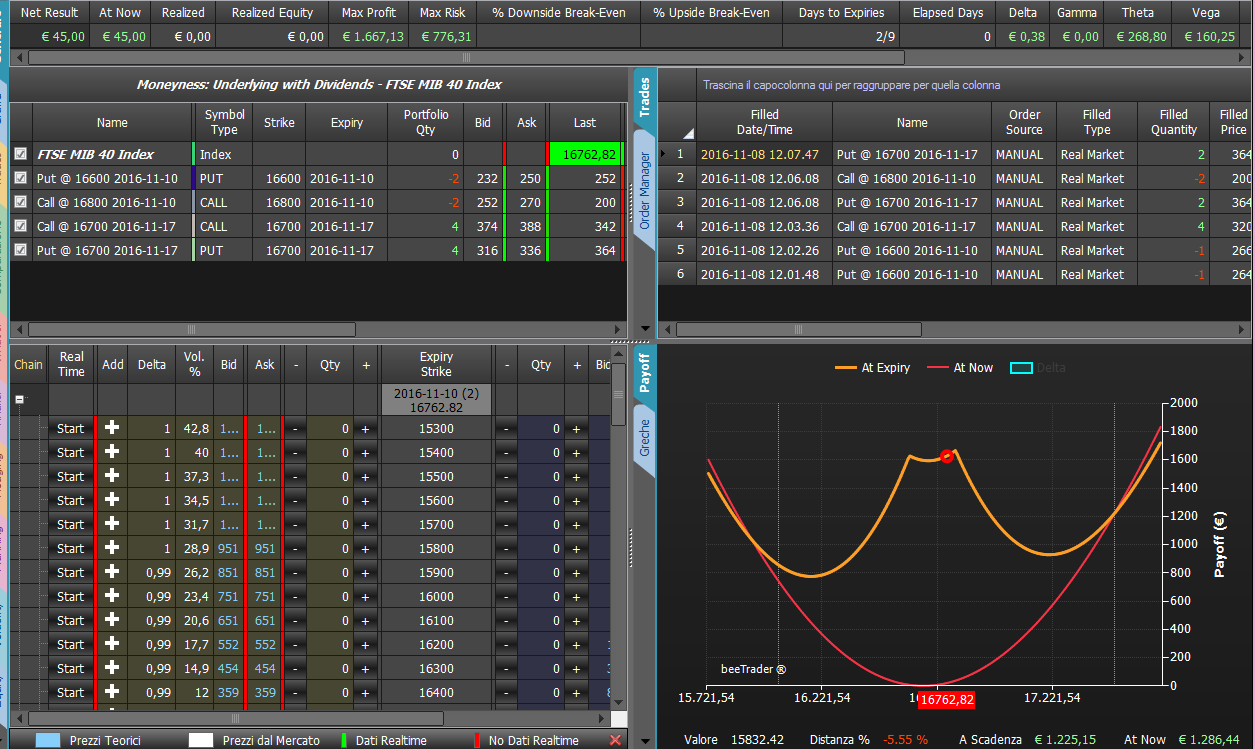Toggle checkbox for Call @ 16700 2016-11-17
This screenshot has width=1255, height=749.
click(21, 226)
